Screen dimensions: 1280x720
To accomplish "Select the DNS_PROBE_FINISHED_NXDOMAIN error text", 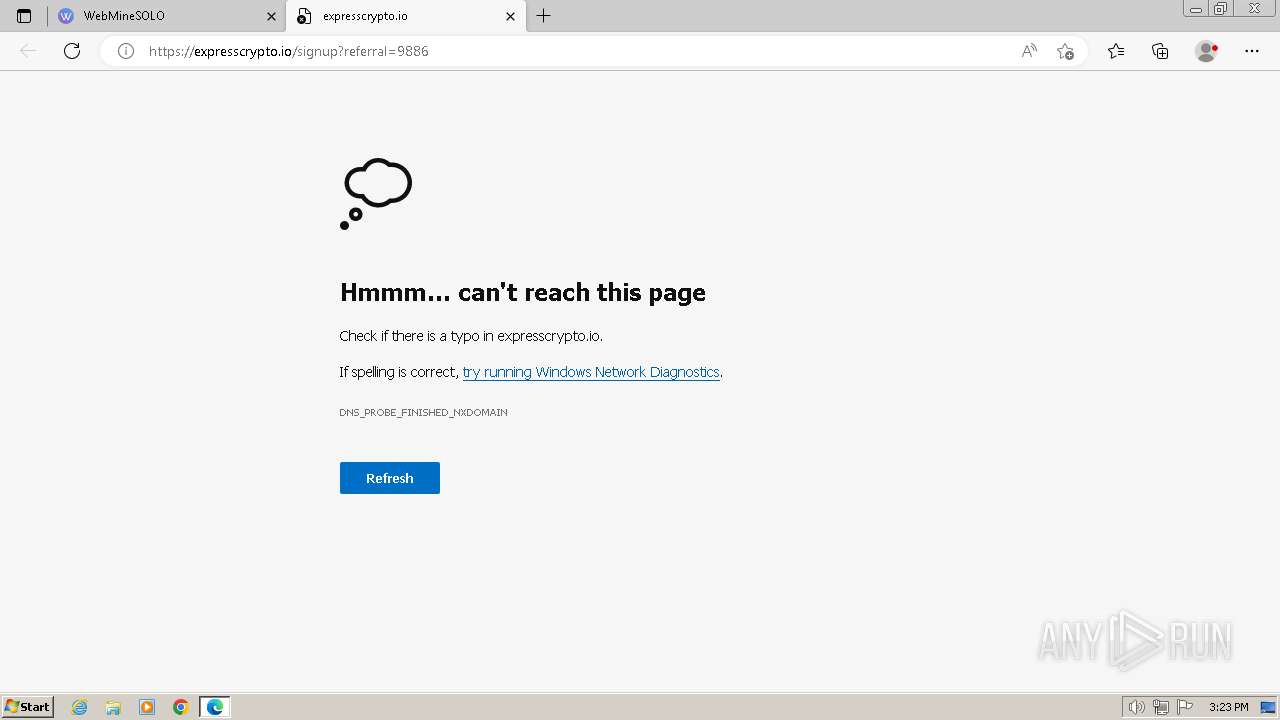I will click(423, 412).
